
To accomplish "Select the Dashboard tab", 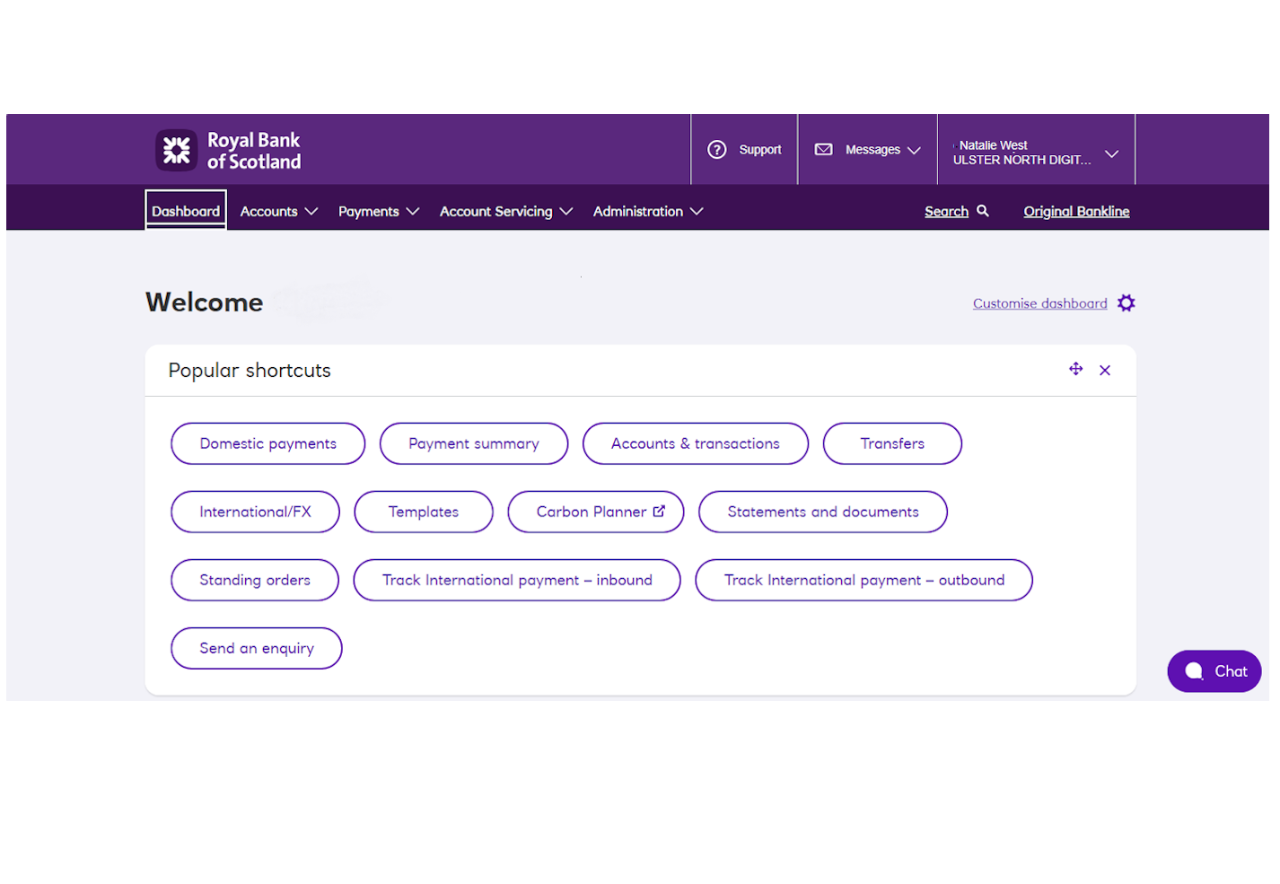I will [185, 211].
